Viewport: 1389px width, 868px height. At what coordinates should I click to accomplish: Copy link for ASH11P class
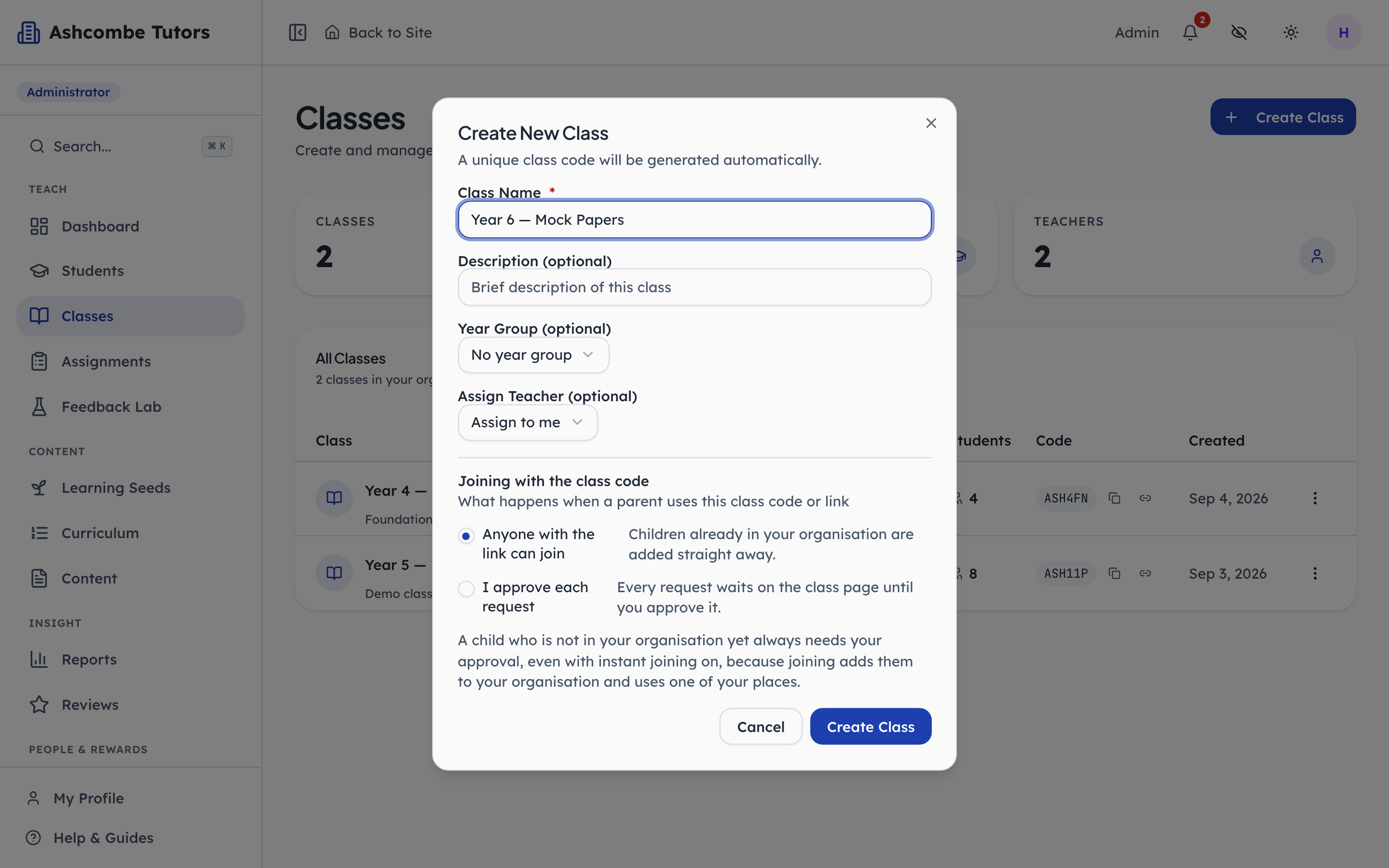1145,573
